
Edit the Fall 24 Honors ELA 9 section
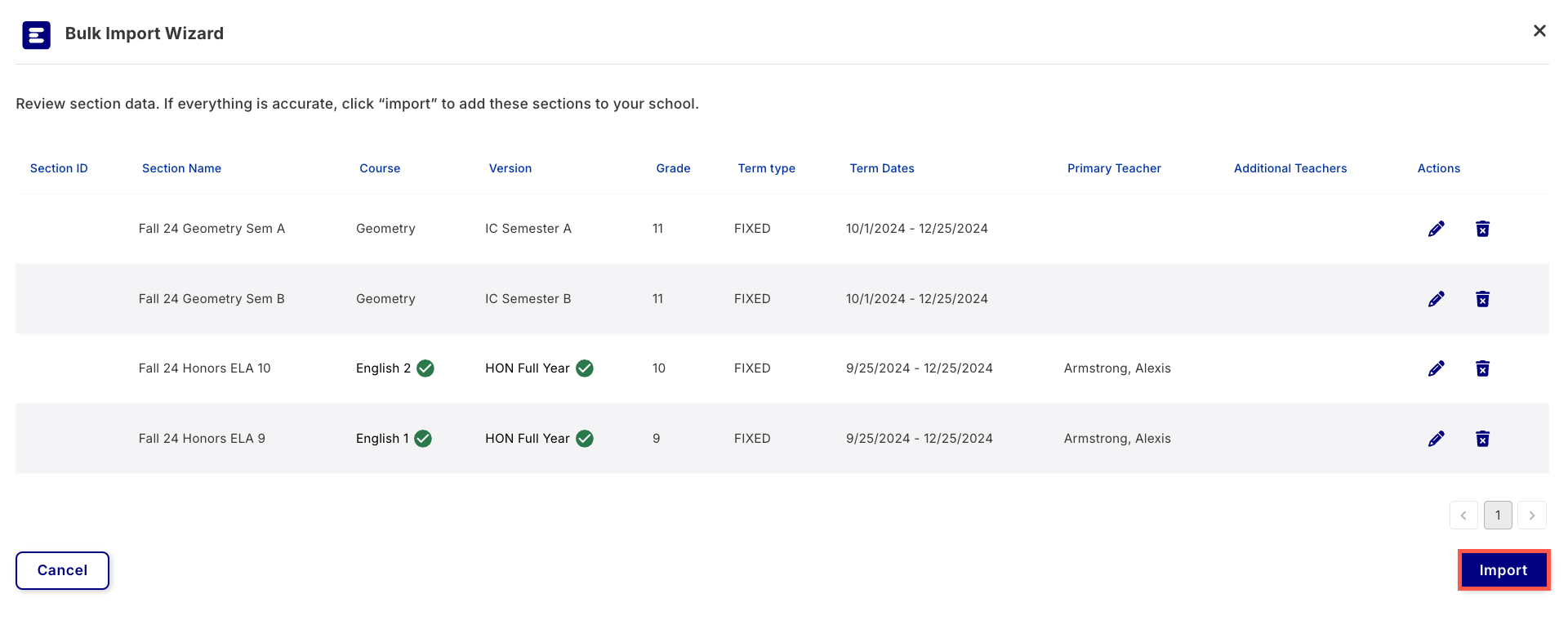coord(1436,439)
